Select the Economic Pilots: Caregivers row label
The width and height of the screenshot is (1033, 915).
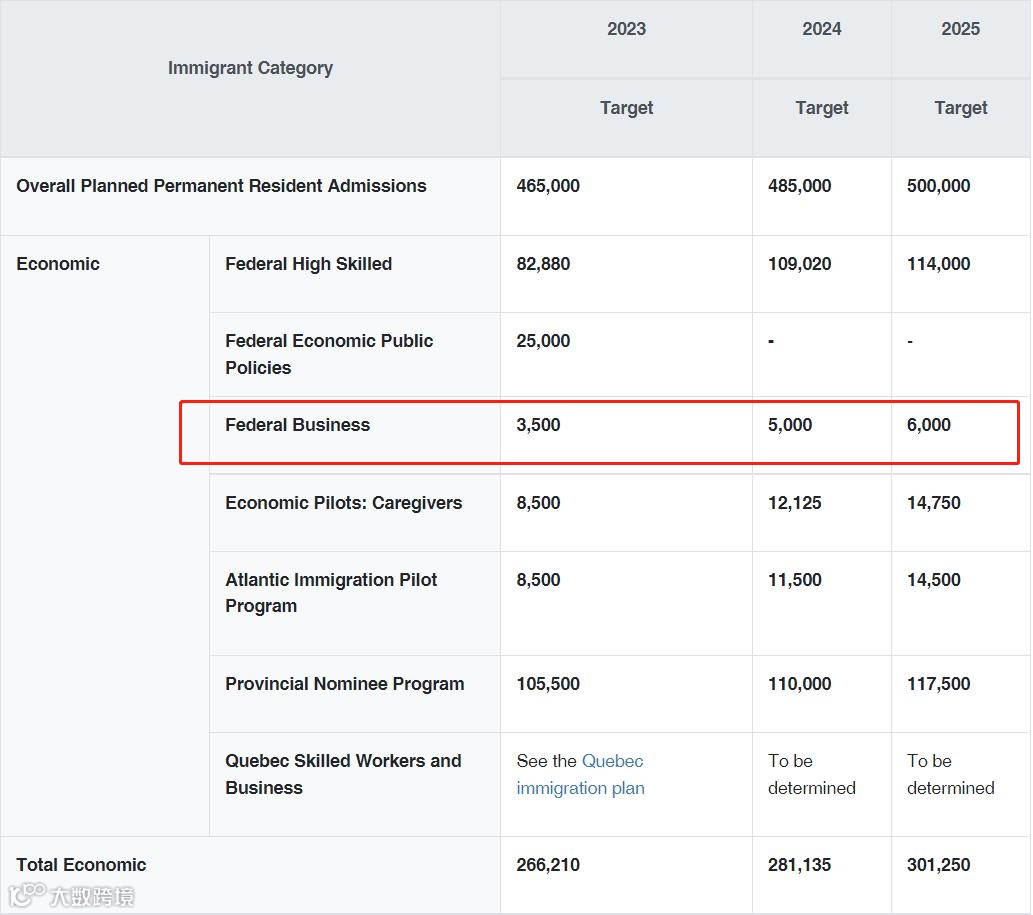point(343,503)
